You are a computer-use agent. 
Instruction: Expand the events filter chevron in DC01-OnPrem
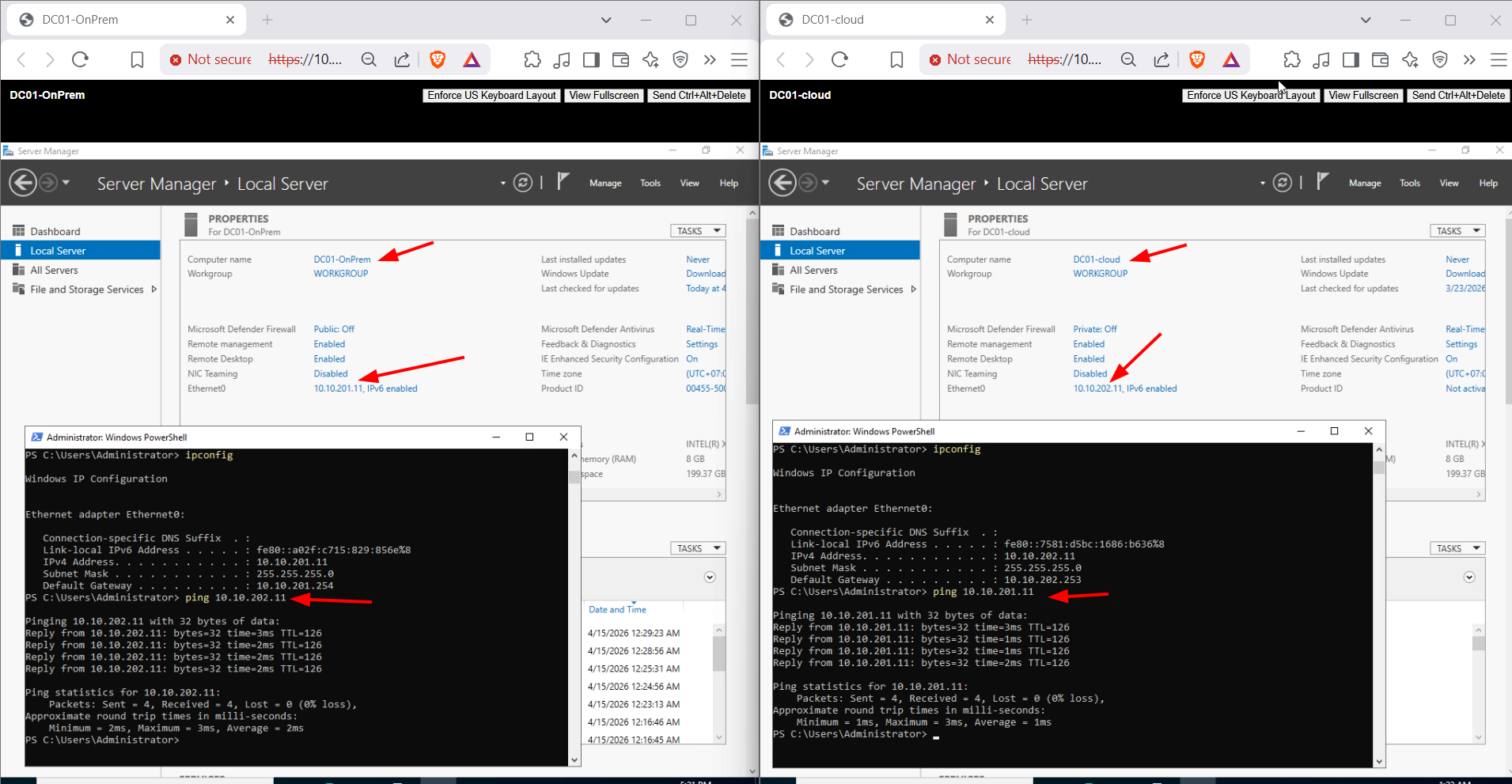(710, 577)
